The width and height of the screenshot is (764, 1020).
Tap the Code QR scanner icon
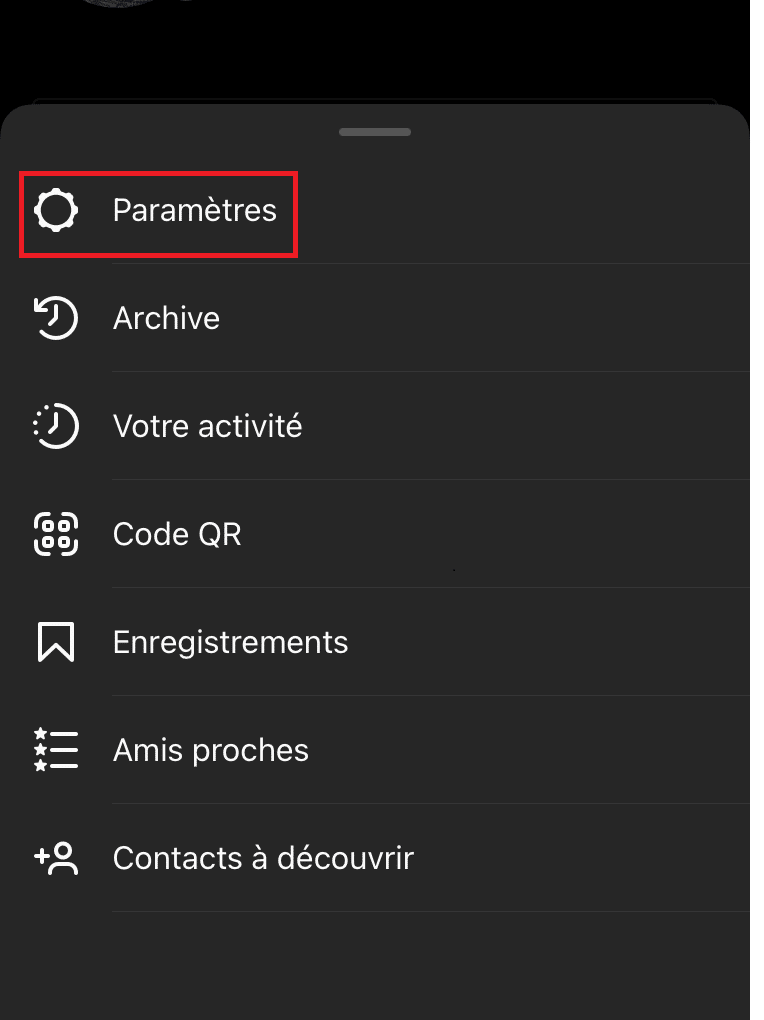56,534
